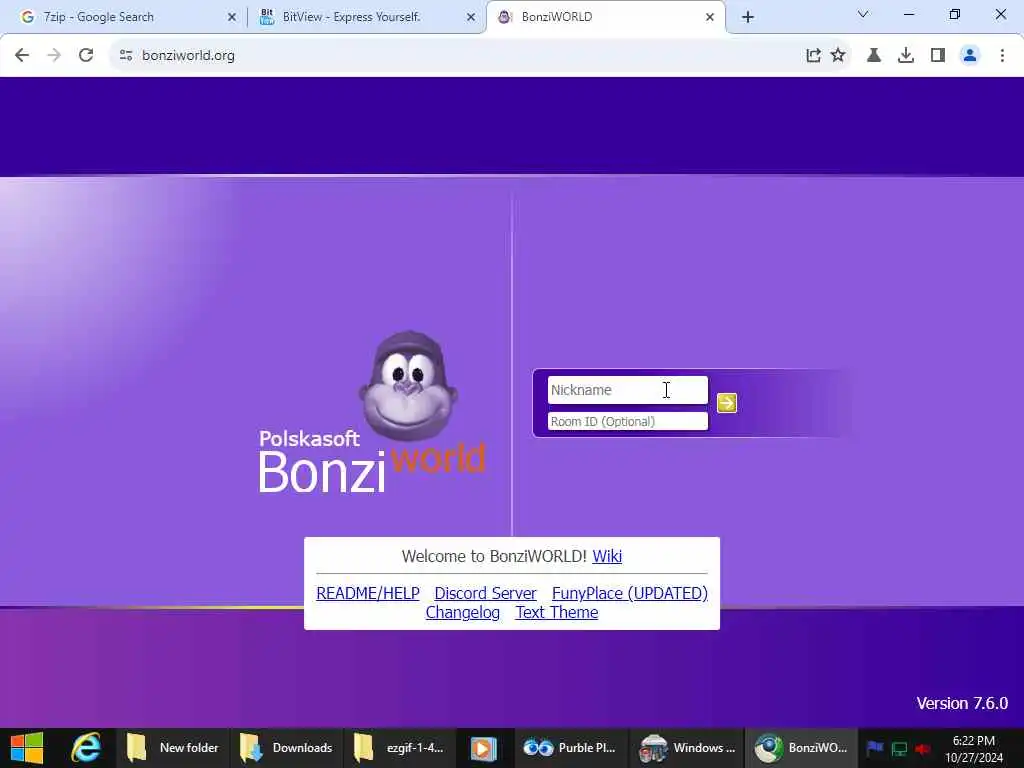Open the media player taskbar icon
Image resolution: width=1024 pixels, height=768 pixels.
pos(484,748)
